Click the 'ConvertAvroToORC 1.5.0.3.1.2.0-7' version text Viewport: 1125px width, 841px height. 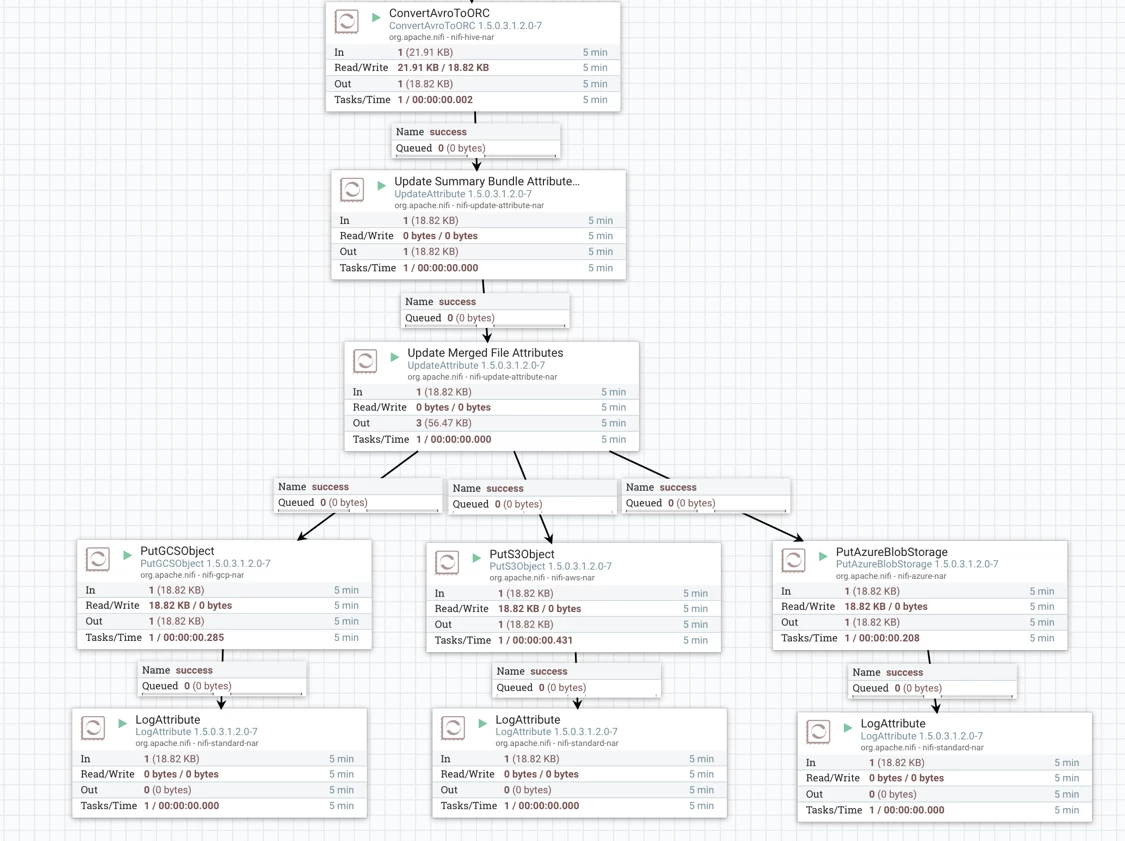coord(466,26)
